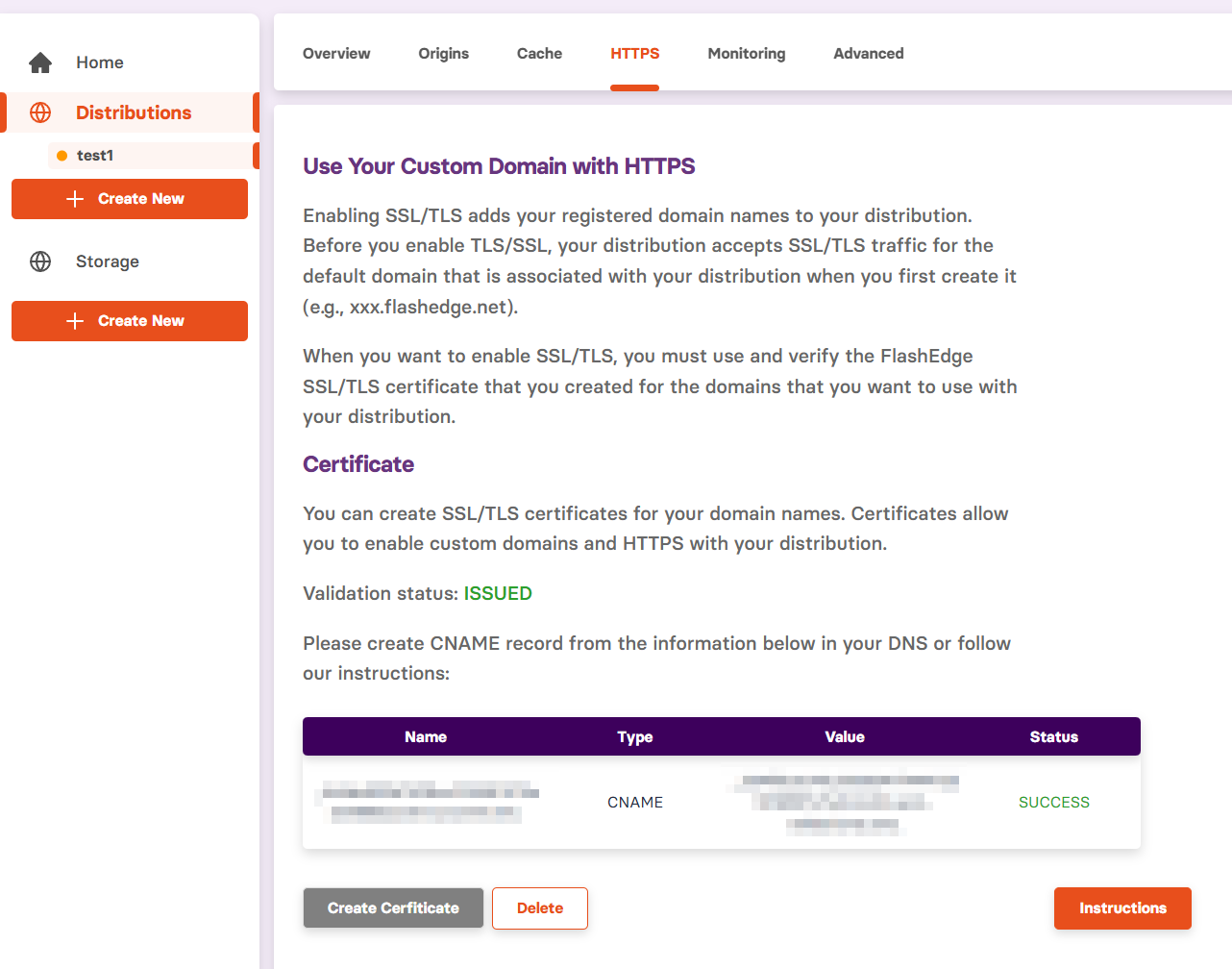Click the Storage globe icon
Screen dimensions: 1232x969
click(40, 261)
